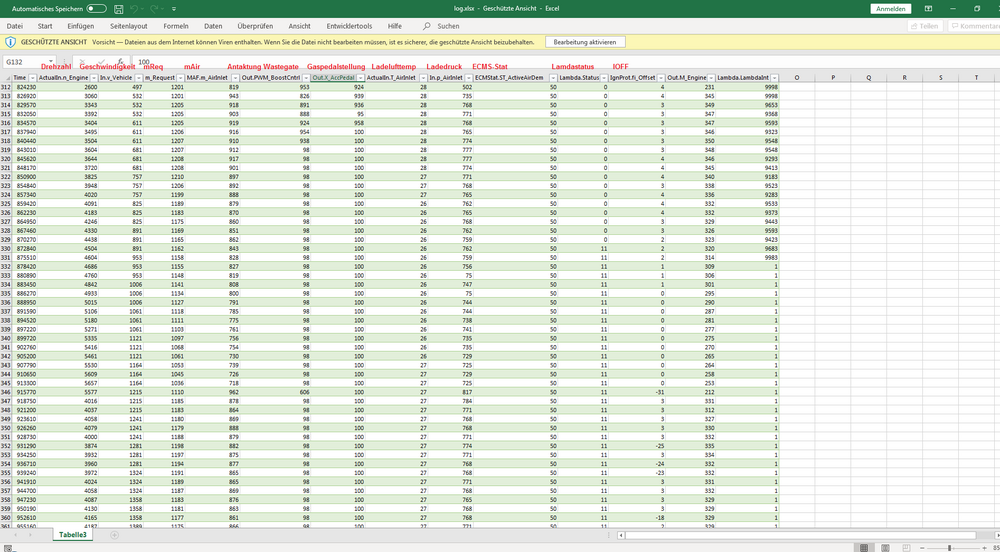Screen dimensions: 1000x552
Task: Open the Out.M_Engine filter dropdown
Action: (x=710, y=76)
